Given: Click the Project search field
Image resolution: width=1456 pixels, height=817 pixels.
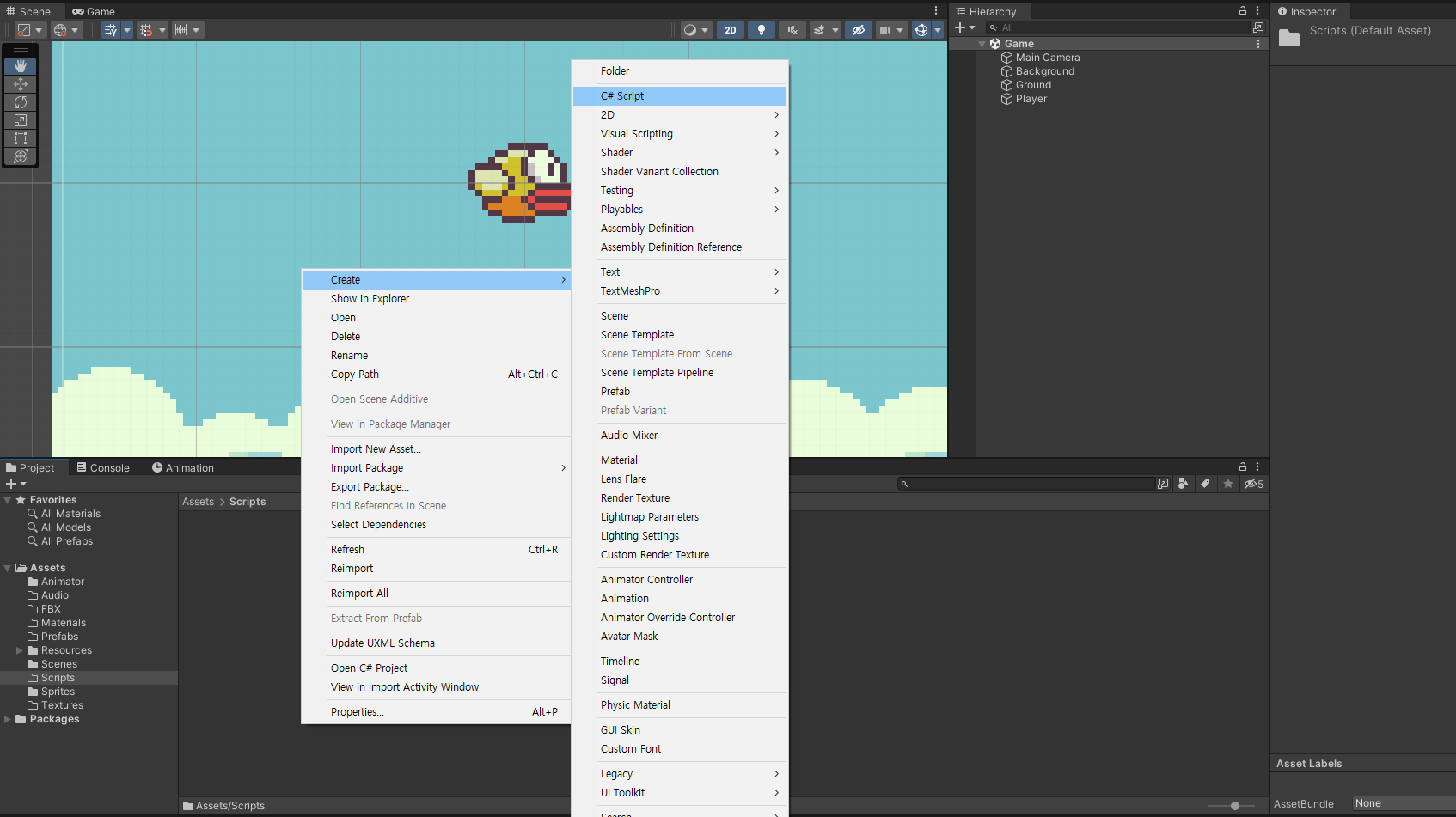Looking at the screenshot, I should click(1025, 484).
